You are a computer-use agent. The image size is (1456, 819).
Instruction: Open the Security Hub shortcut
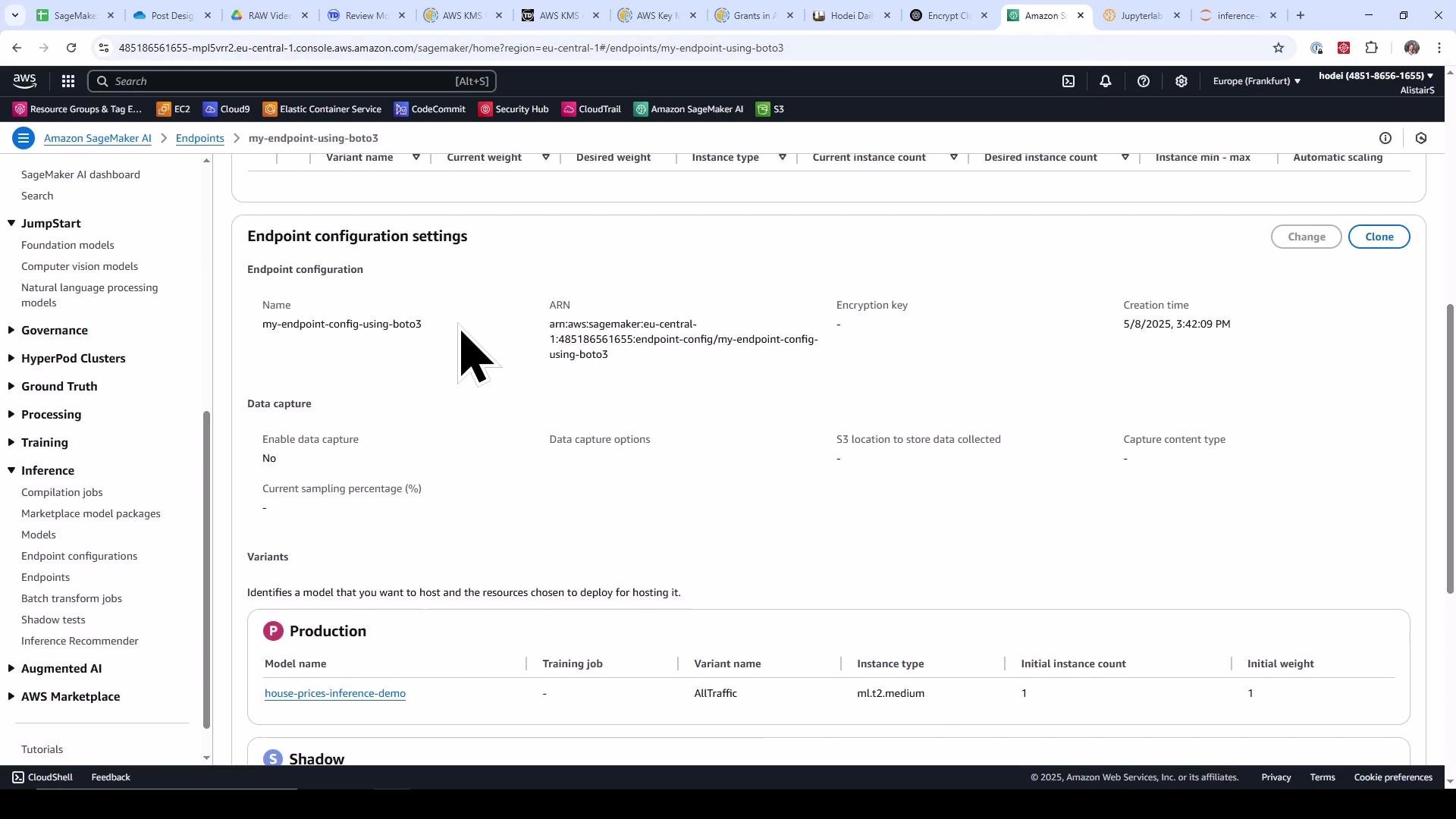point(513,109)
